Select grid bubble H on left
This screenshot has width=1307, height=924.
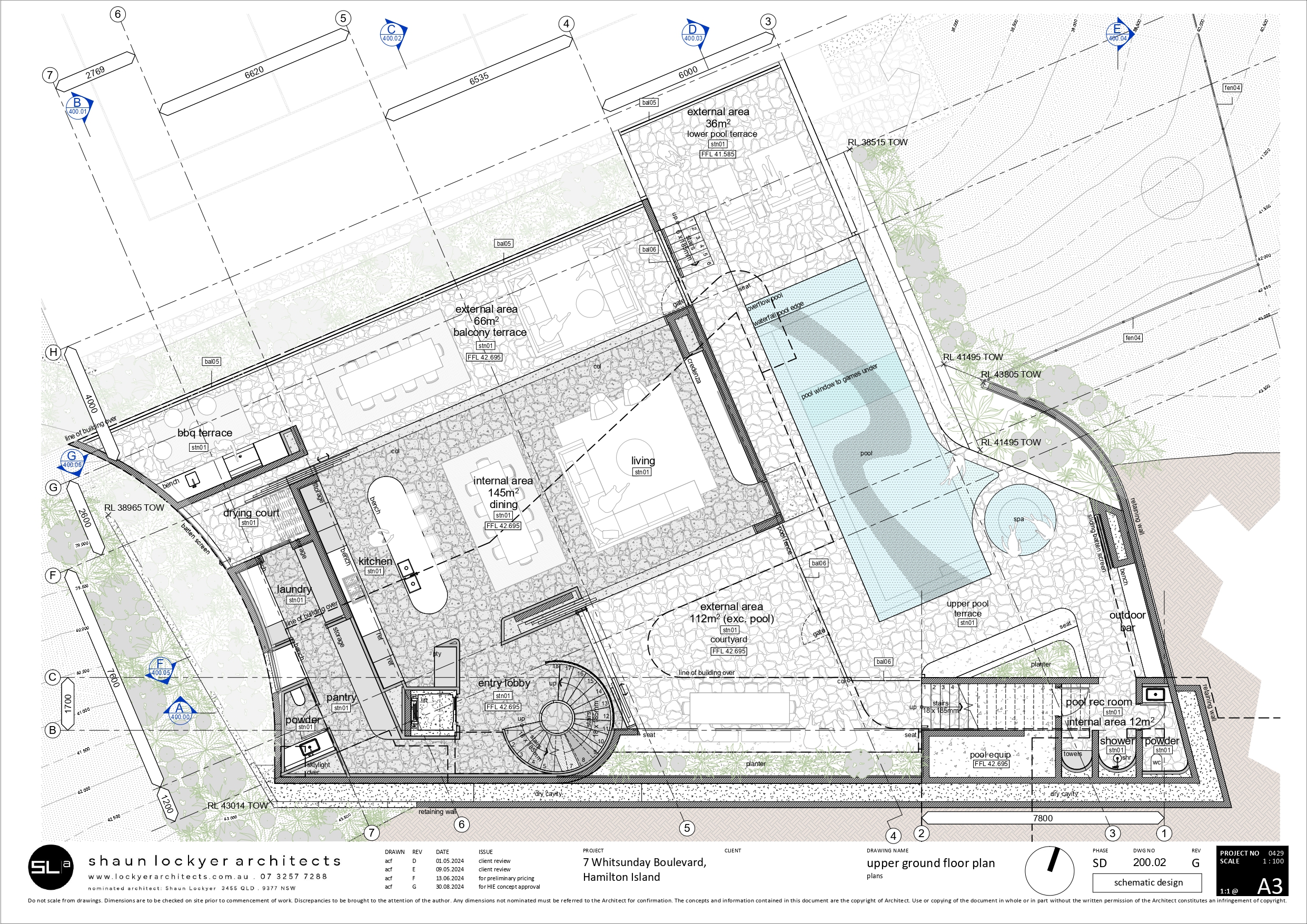point(54,352)
